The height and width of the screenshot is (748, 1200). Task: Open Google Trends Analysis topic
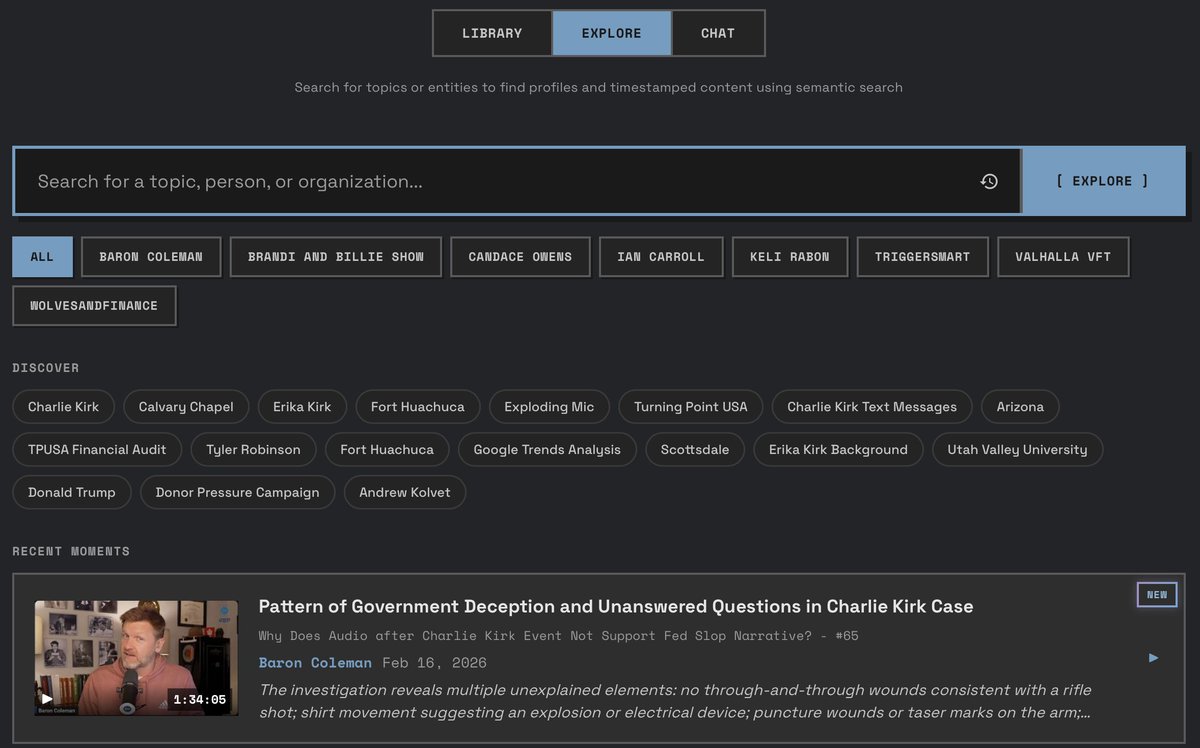[x=547, y=450]
